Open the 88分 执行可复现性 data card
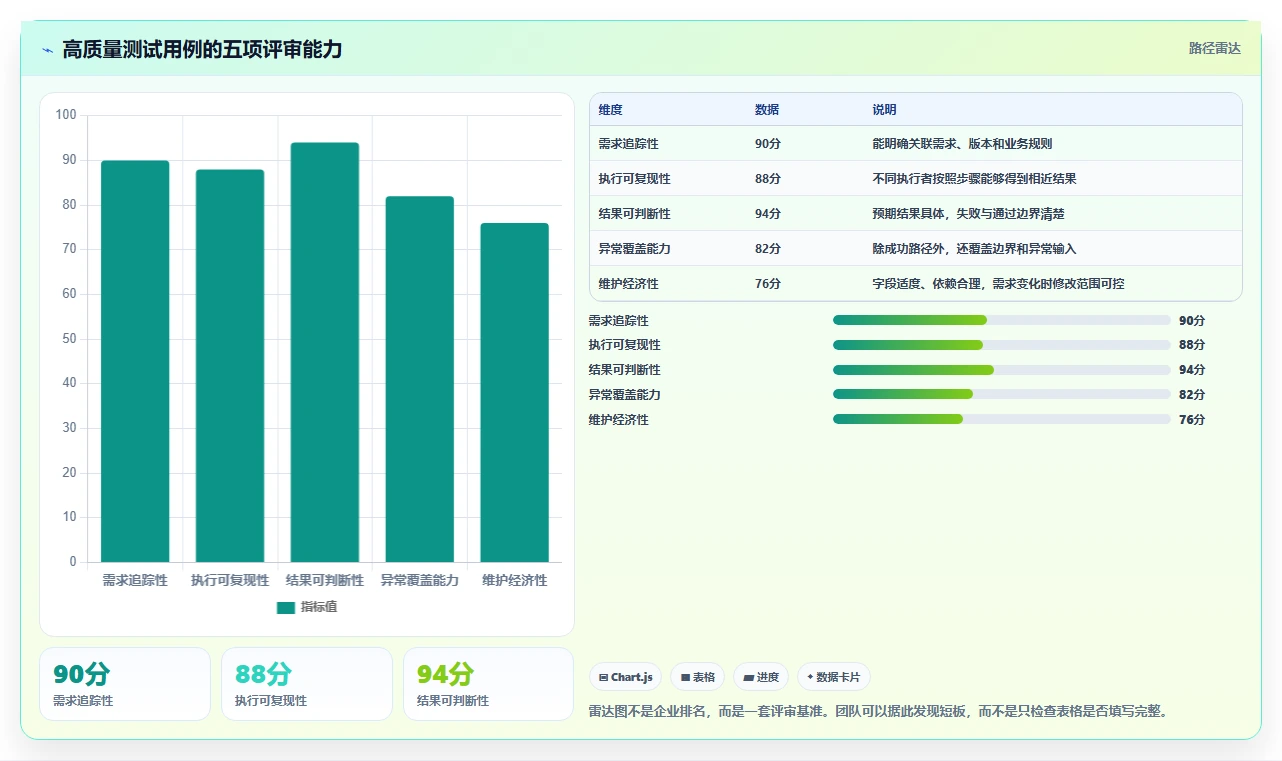 point(307,684)
